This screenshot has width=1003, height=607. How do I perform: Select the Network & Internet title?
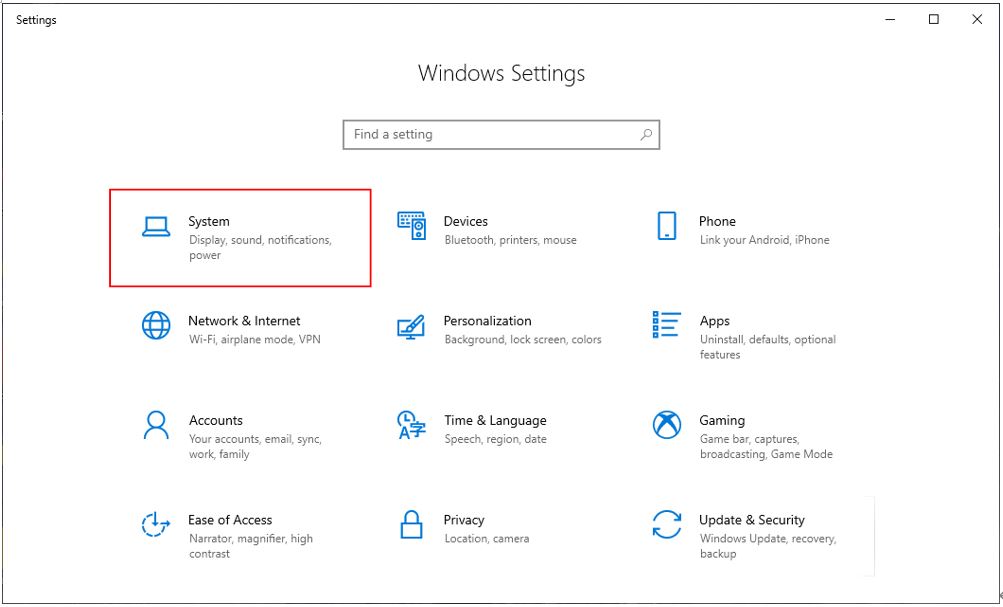[x=244, y=321]
